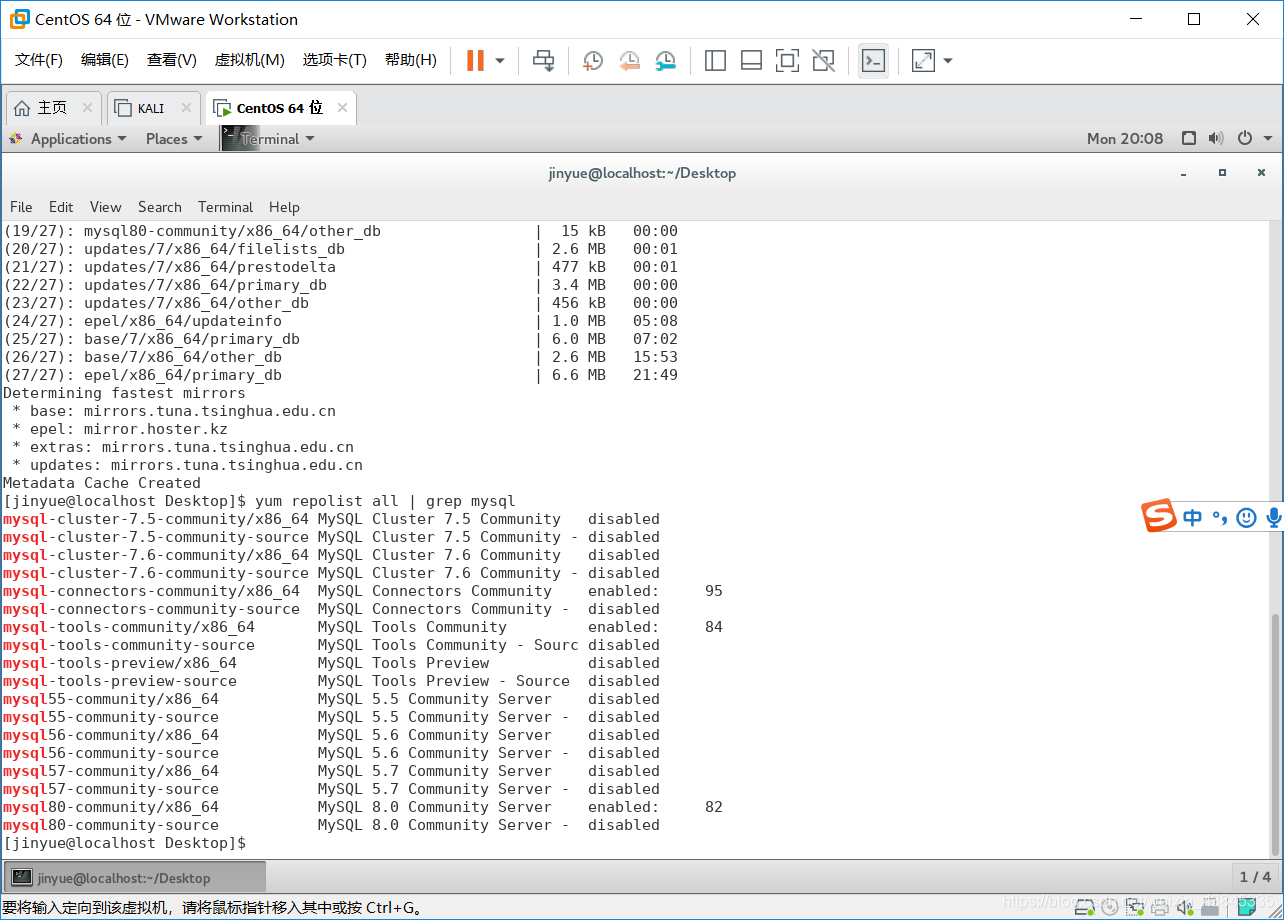1284x920 pixels.
Task: Open the terminal Search menu
Action: 160,207
